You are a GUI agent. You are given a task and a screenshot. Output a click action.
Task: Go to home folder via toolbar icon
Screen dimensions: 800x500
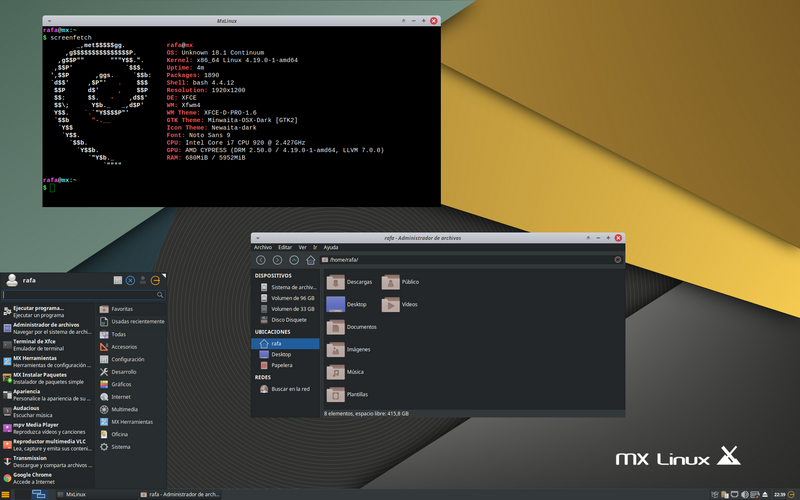tap(310, 260)
